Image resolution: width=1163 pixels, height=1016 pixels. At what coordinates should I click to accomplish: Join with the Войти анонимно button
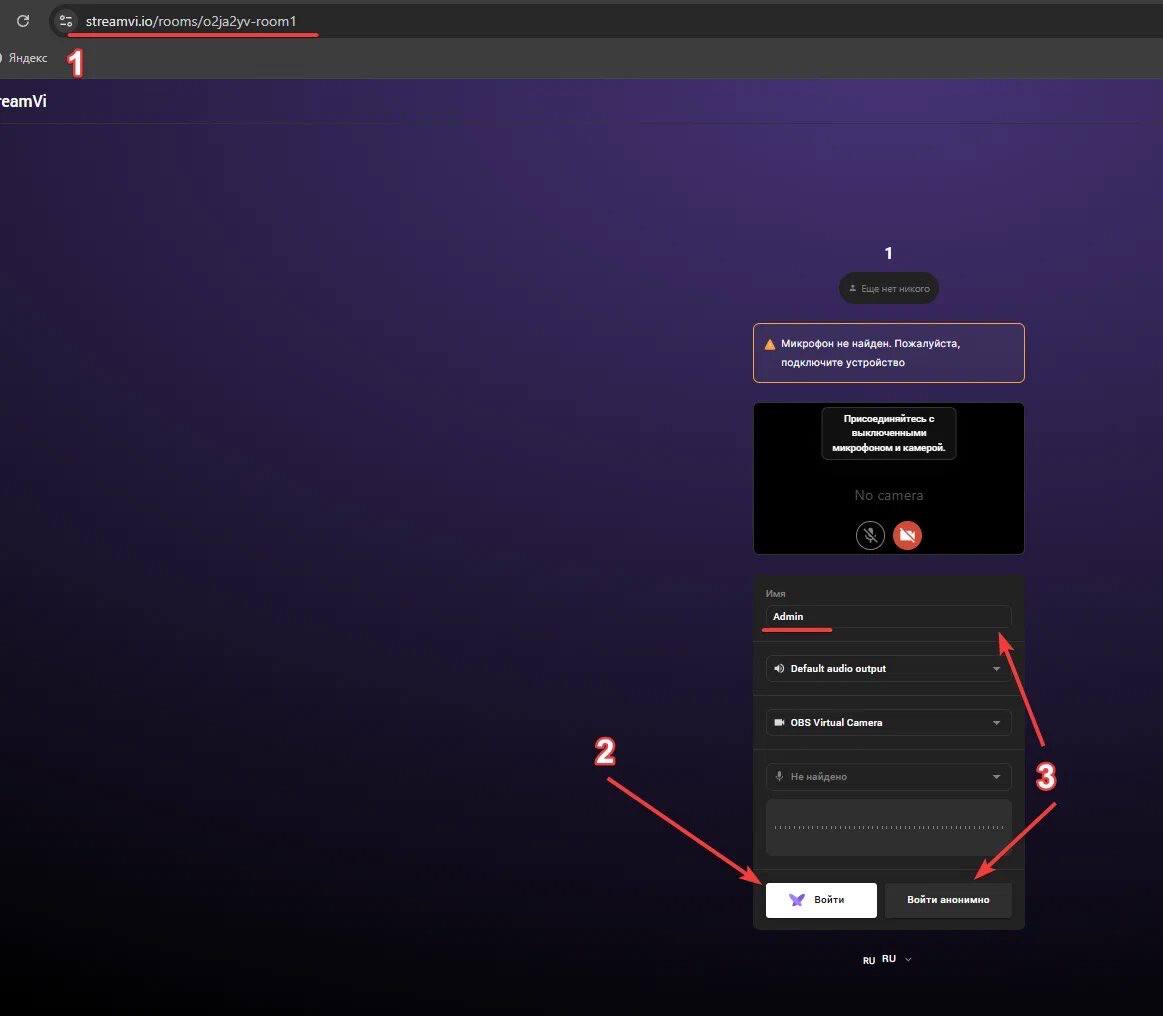tap(948, 900)
